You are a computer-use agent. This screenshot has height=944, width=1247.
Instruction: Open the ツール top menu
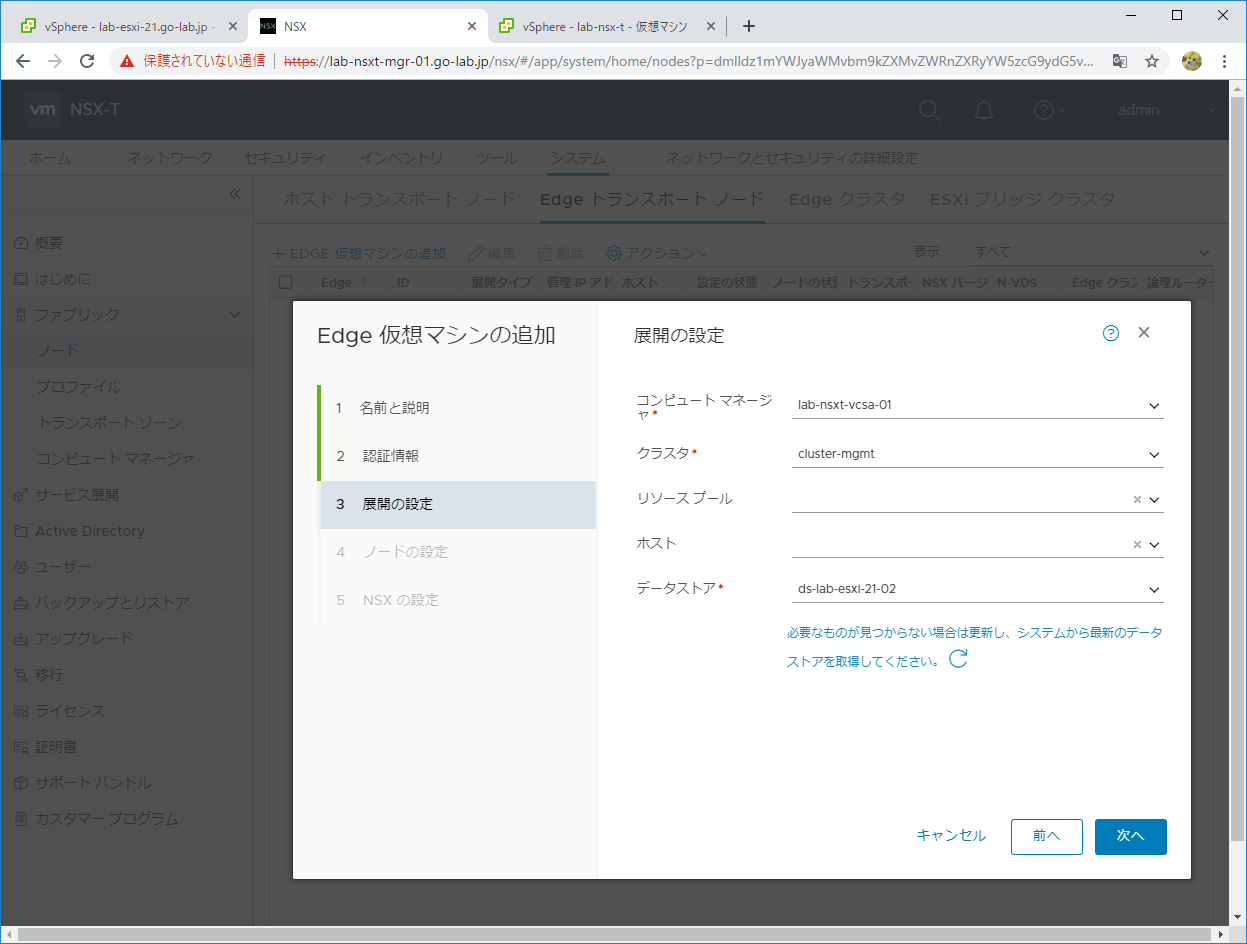(x=496, y=158)
